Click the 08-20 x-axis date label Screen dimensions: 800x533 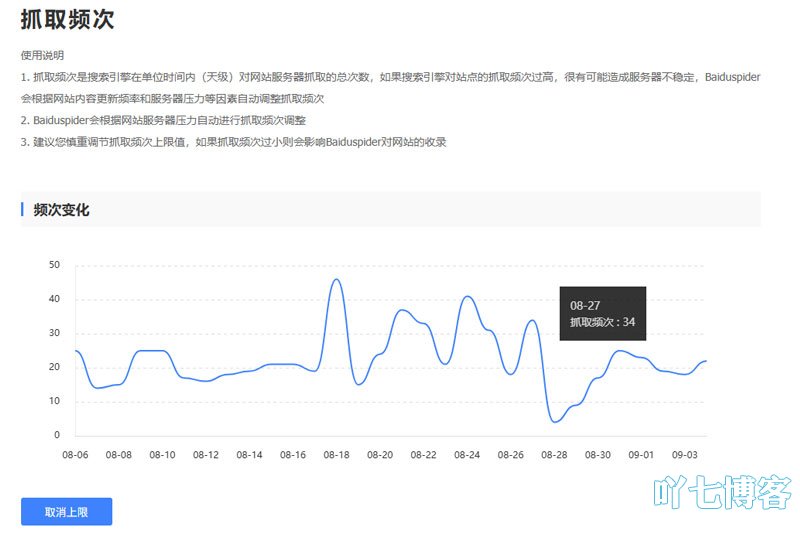coord(380,454)
